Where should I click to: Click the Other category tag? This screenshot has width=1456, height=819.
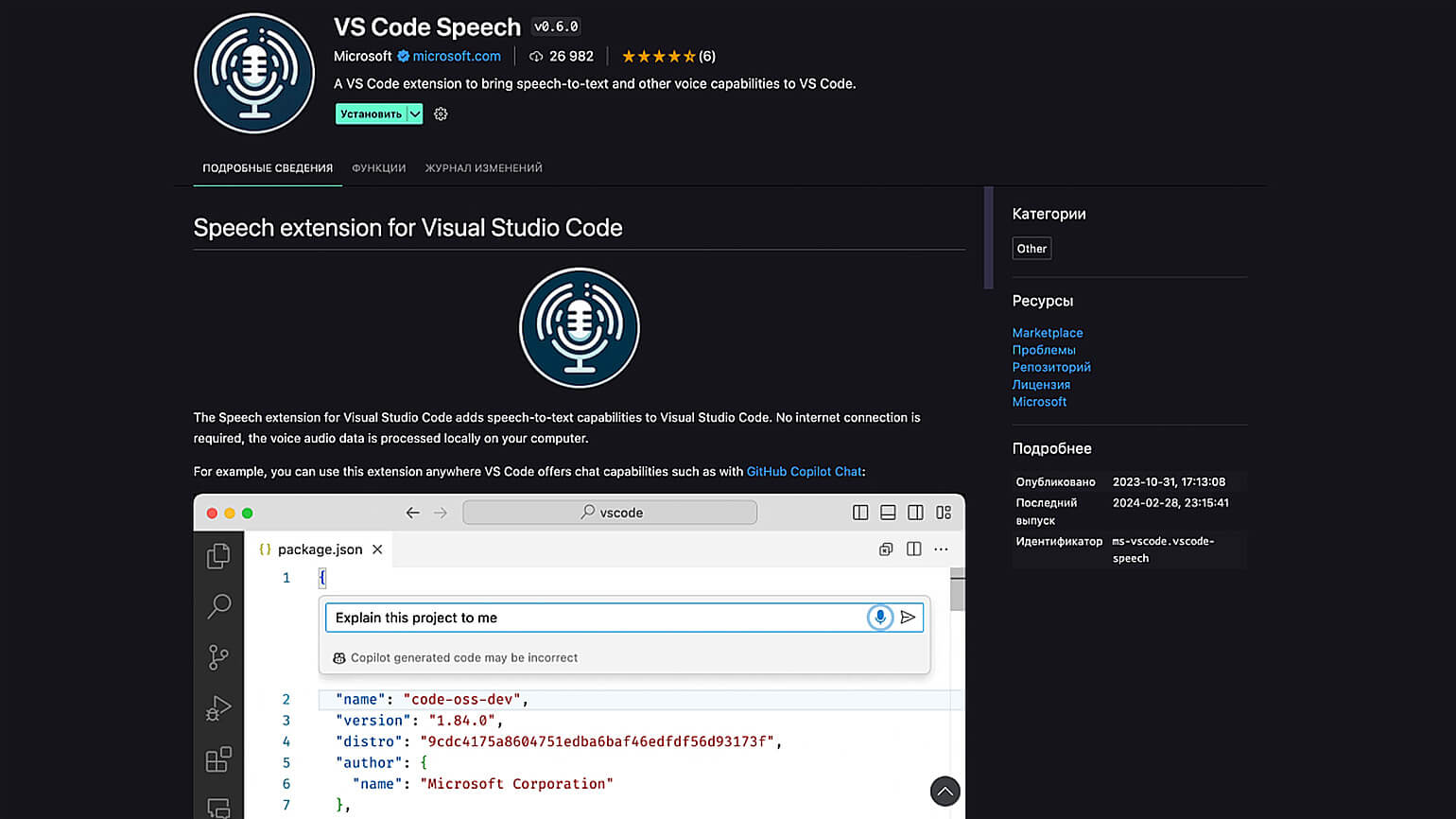point(1031,249)
